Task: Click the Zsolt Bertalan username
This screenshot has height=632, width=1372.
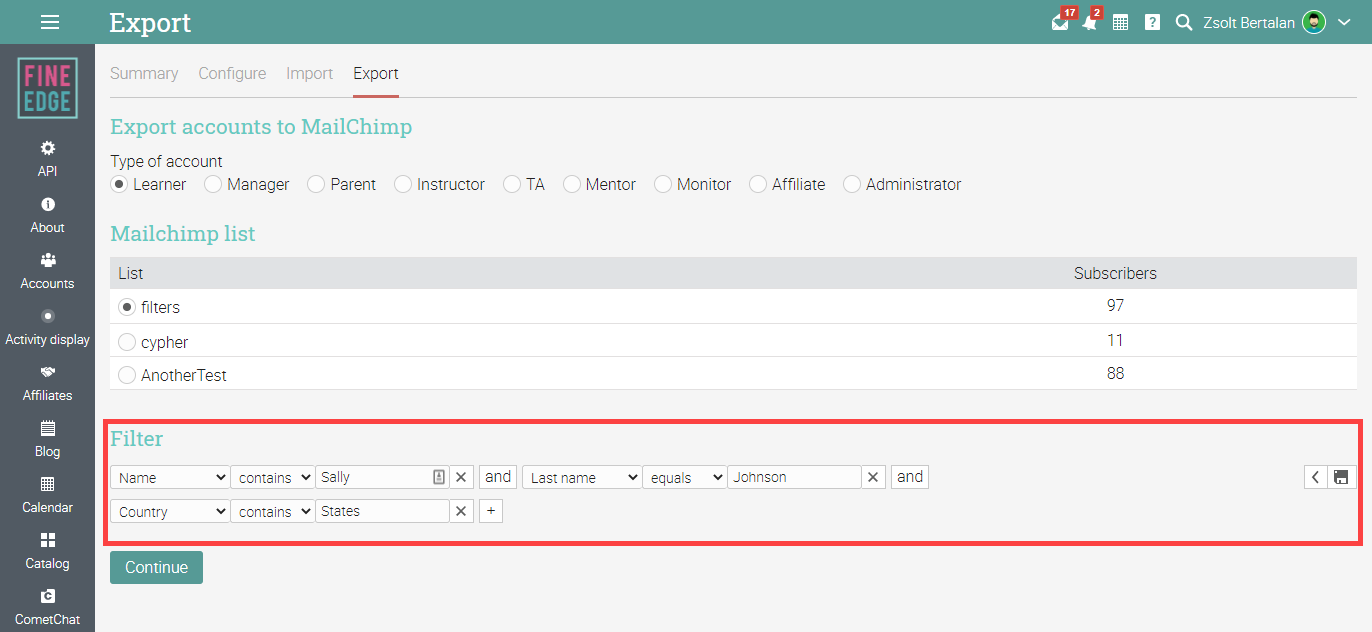Action: point(1248,22)
